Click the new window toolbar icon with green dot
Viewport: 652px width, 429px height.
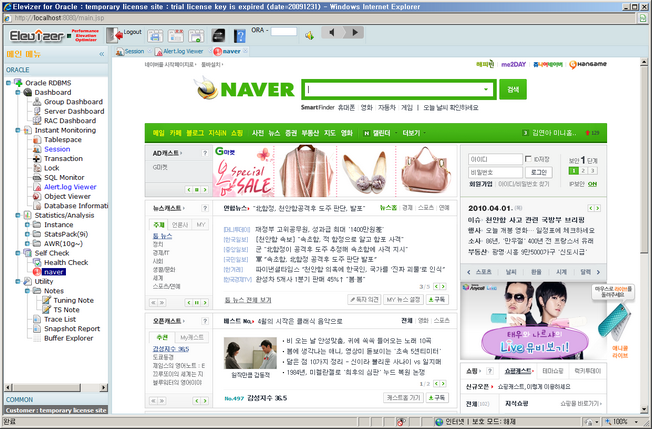[x=196, y=36]
